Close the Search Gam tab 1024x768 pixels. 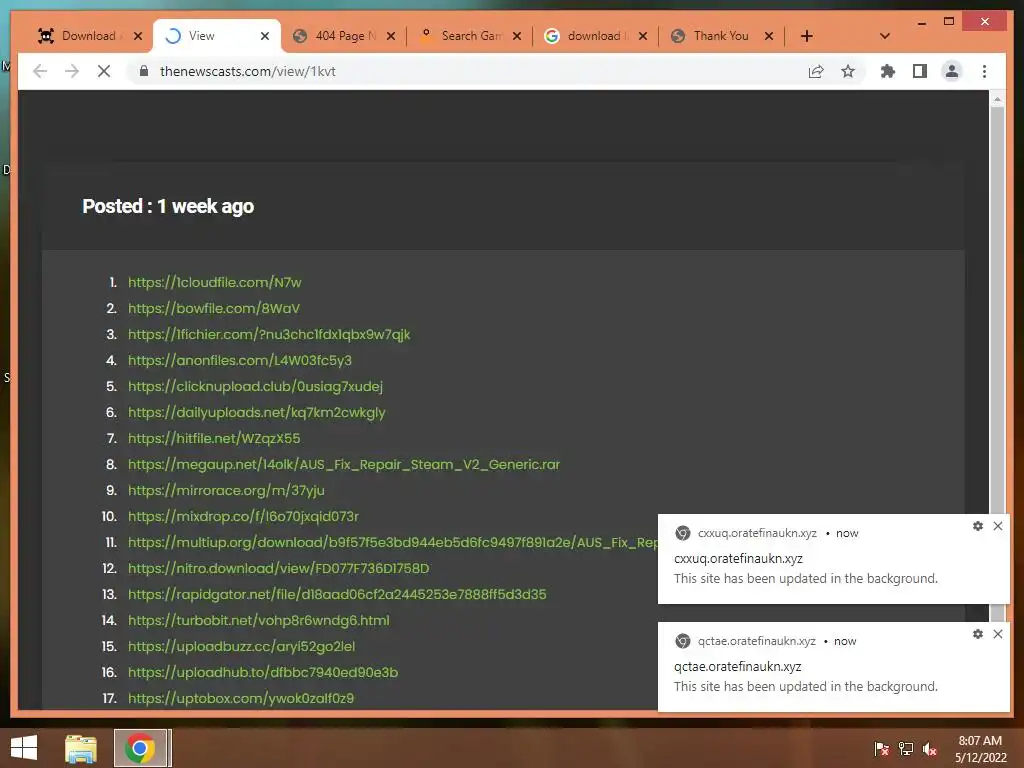[517, 36]
